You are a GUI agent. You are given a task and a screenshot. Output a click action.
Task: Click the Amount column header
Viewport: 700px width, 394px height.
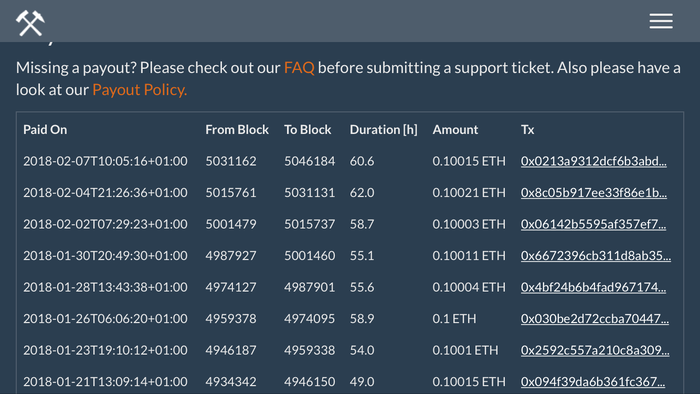pos(455,129)
